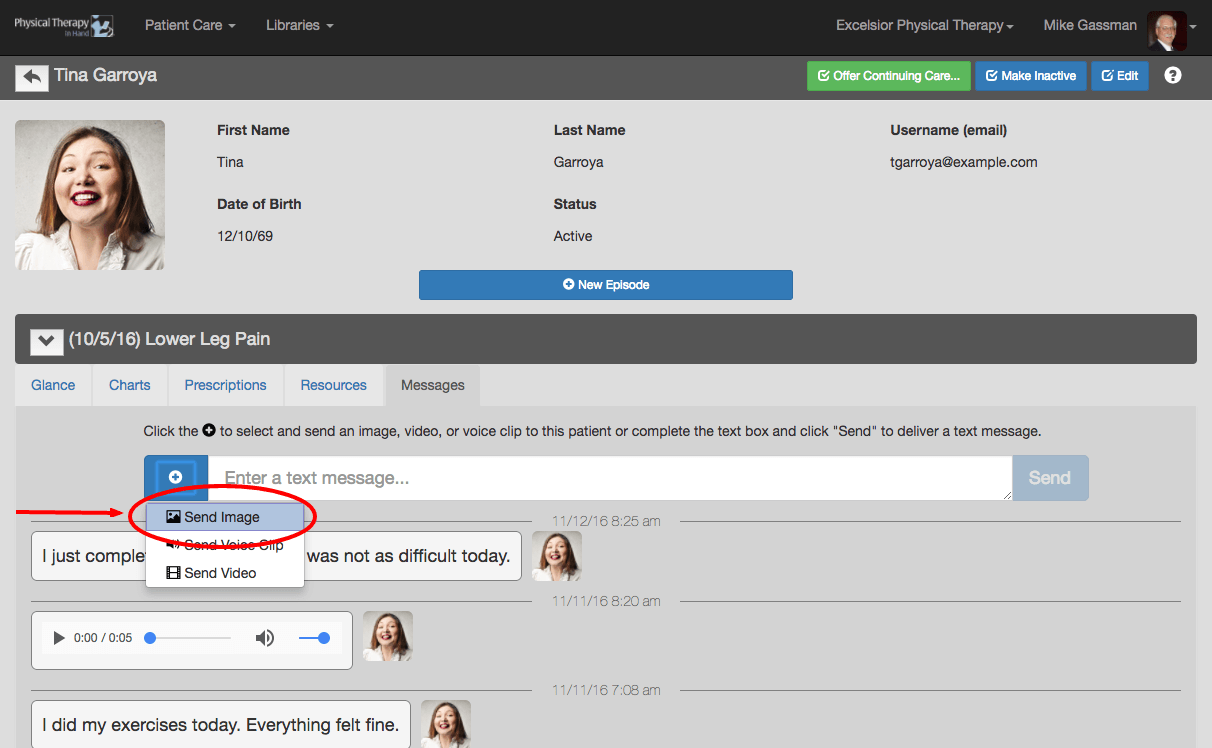This screenshot has height=748, width=1212.
Task: Click the Physical Therapy In Hand logo
Action: (x=64, y=25)
